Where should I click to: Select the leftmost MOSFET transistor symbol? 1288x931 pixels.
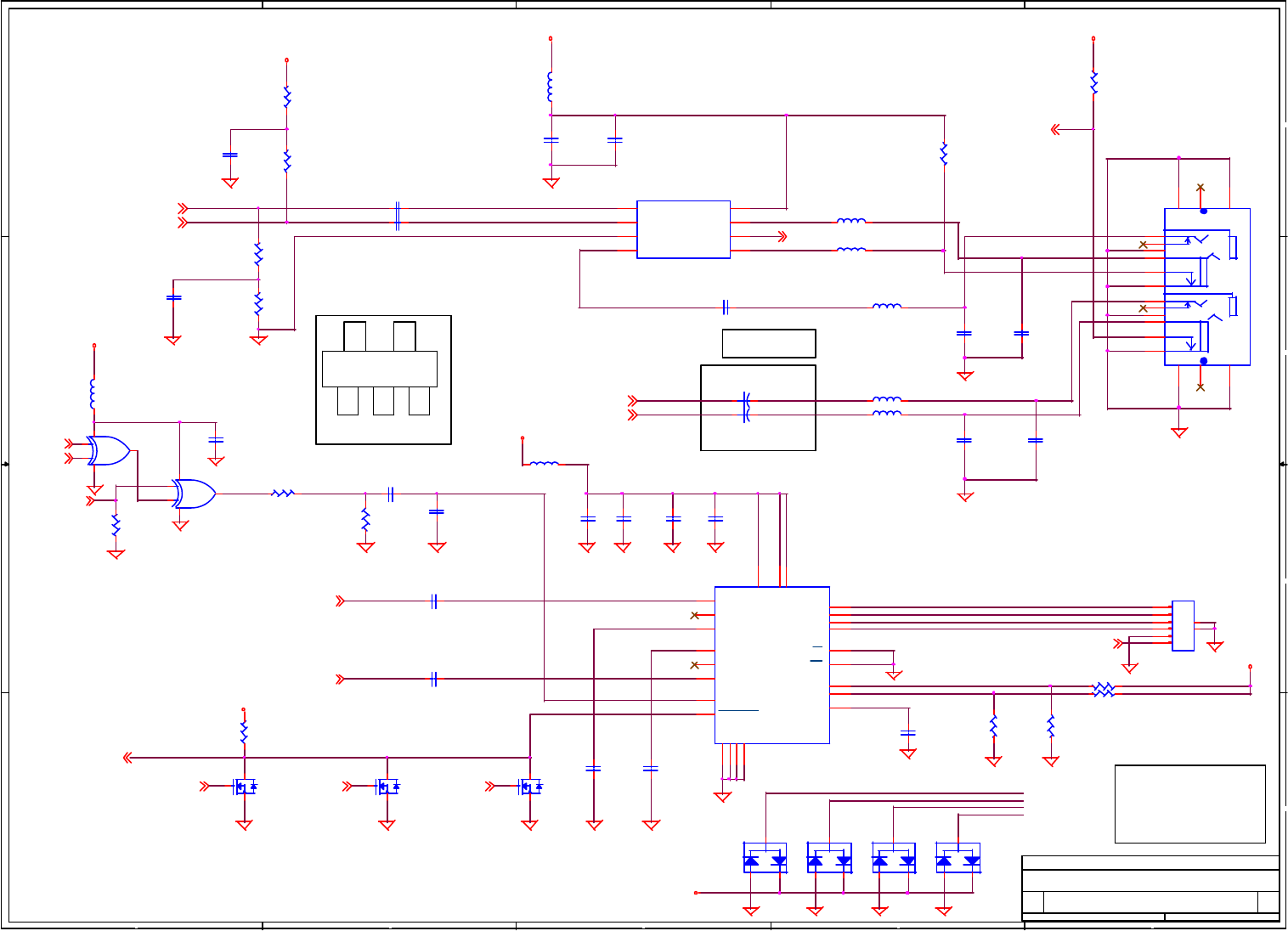point(245,787)
